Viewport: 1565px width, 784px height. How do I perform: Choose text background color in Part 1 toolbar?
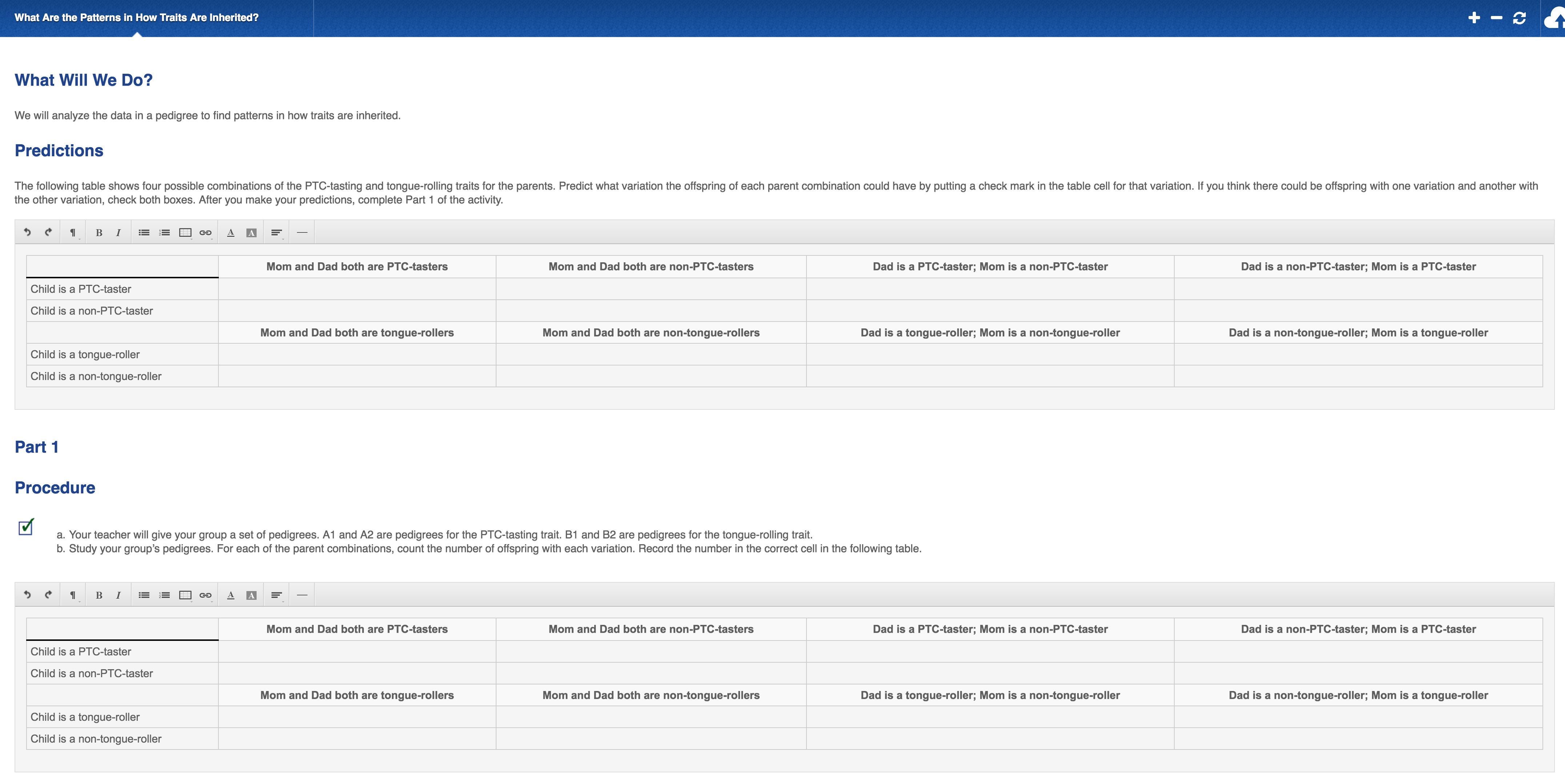251,595
